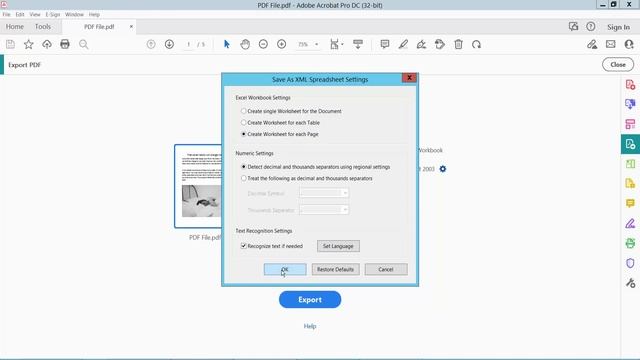The image size is (640, 360).
Task: Zoom out with the minus icon
Action: pos(263,44)
